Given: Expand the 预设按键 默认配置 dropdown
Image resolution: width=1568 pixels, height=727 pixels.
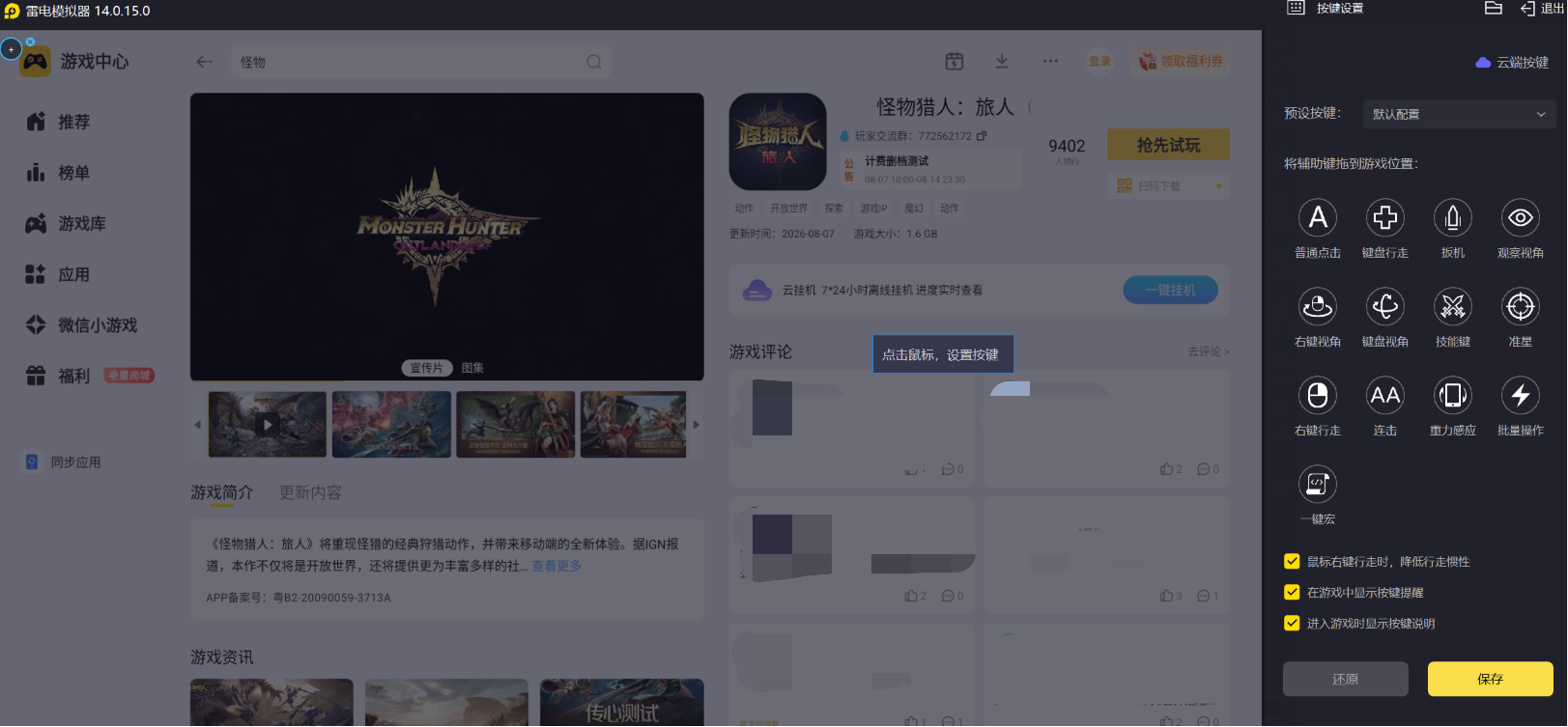Looking at the screenshot, I should pyautogui.click(x=1459, y=114).
